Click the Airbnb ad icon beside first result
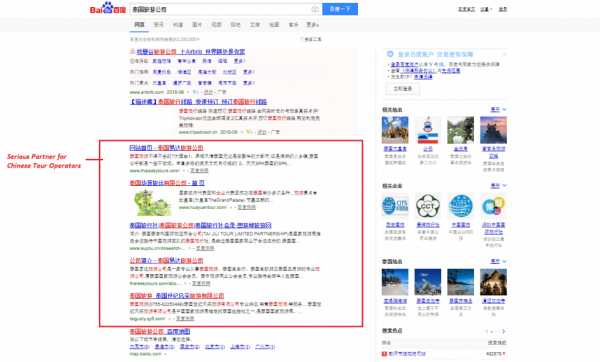 click(132, 51)
